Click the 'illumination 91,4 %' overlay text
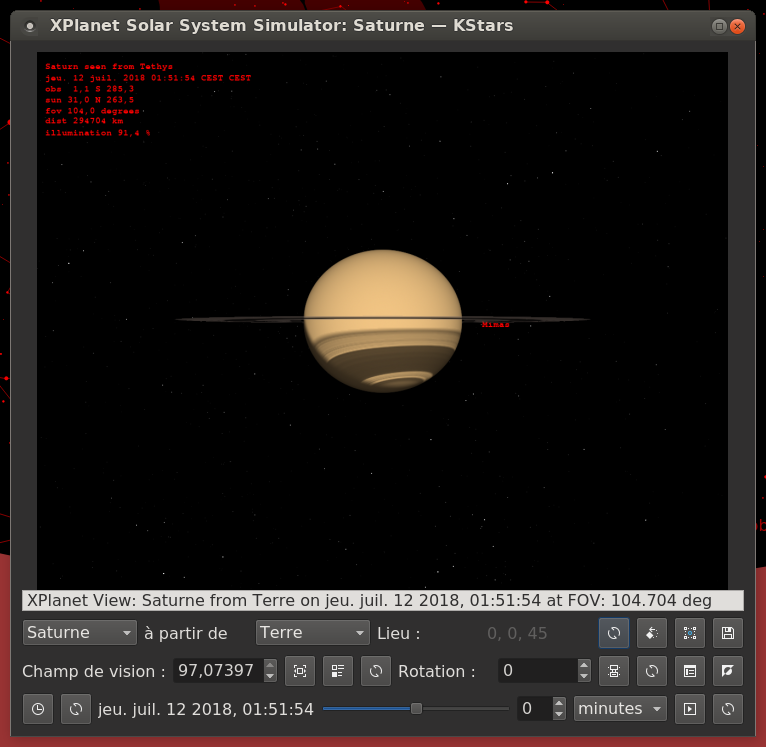 pos(98,132)
